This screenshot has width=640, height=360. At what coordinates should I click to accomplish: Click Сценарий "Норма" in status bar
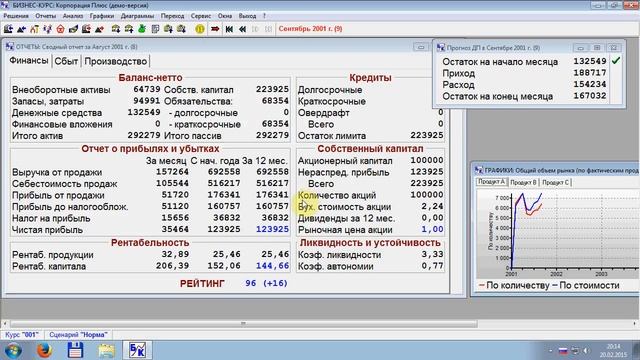click(x=78, y=335)
